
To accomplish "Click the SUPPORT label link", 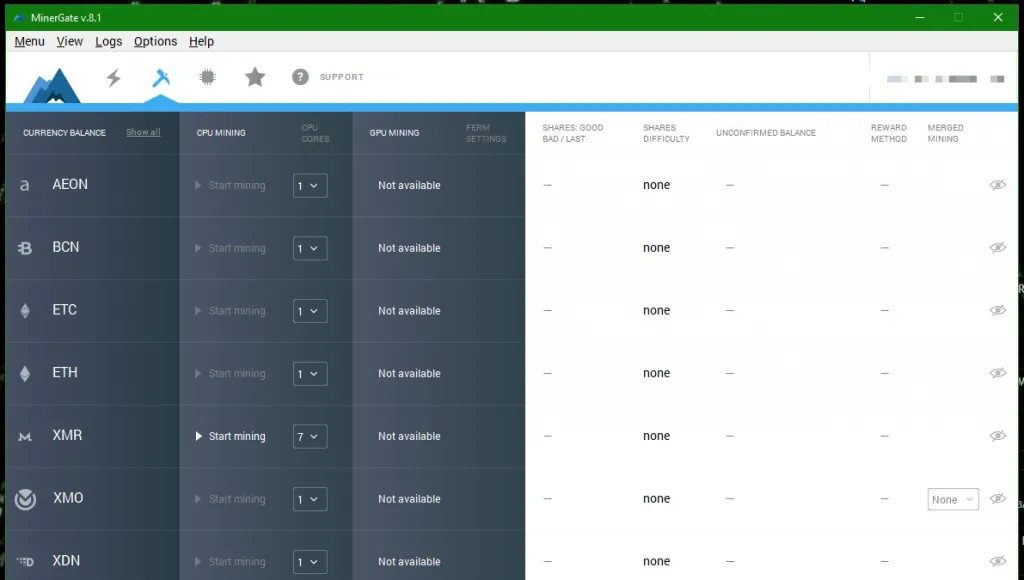I will tap(342, 77).
